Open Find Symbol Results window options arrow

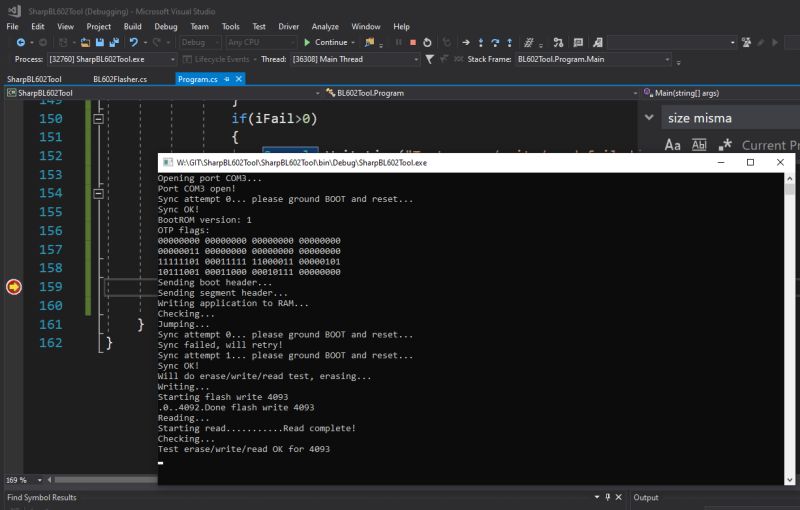click(x=596, y=497)
